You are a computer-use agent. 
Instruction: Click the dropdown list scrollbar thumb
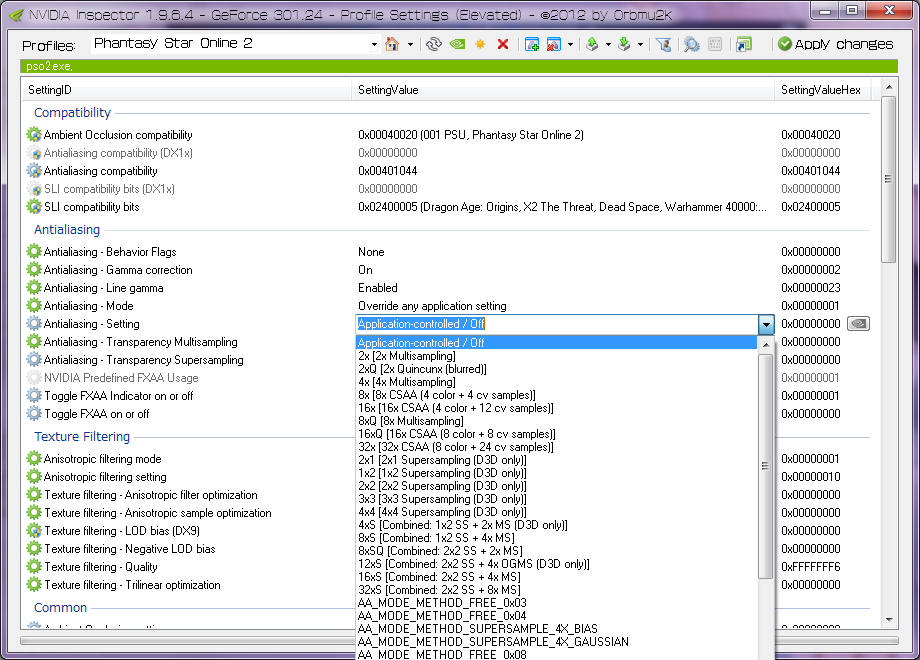click(x=765, y=466)
